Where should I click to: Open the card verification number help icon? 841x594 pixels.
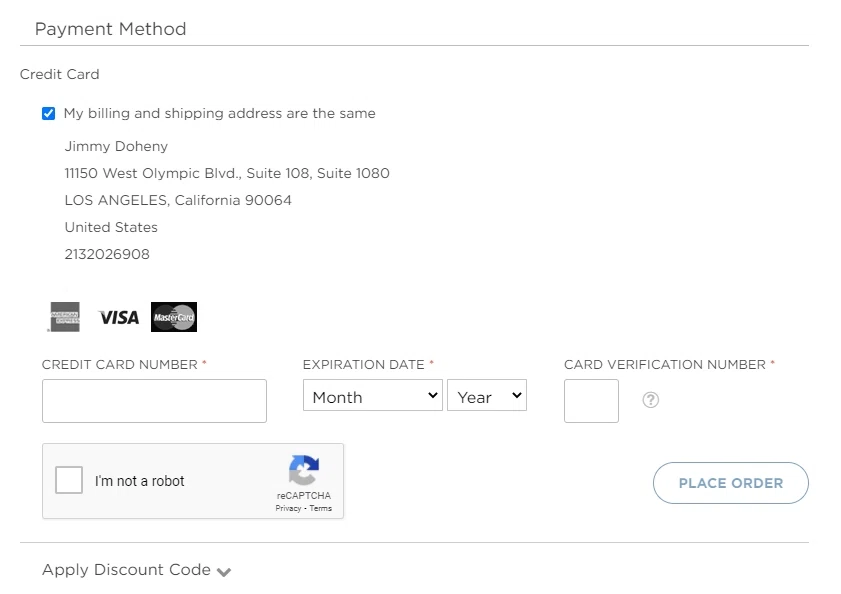tap(651, 400)
